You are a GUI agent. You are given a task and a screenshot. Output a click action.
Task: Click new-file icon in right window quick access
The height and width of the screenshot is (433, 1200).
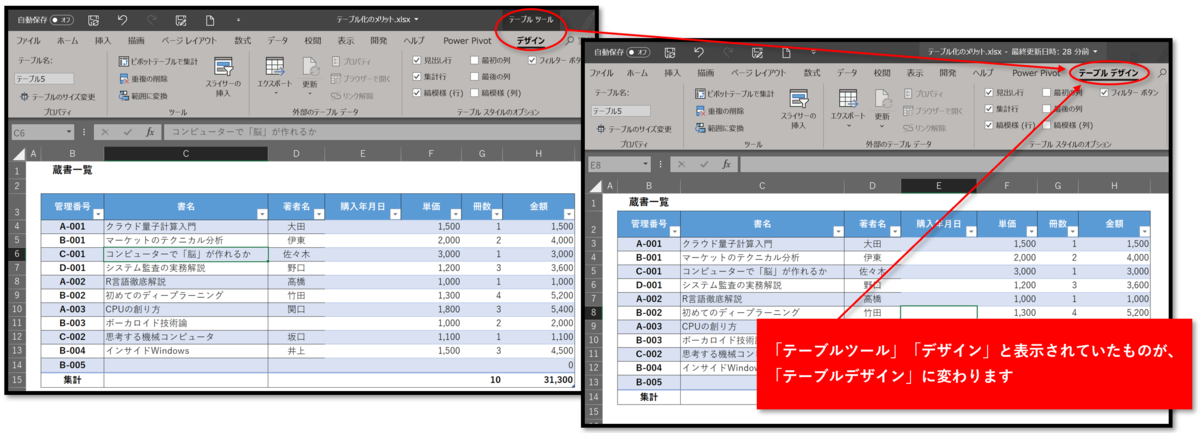785,51
